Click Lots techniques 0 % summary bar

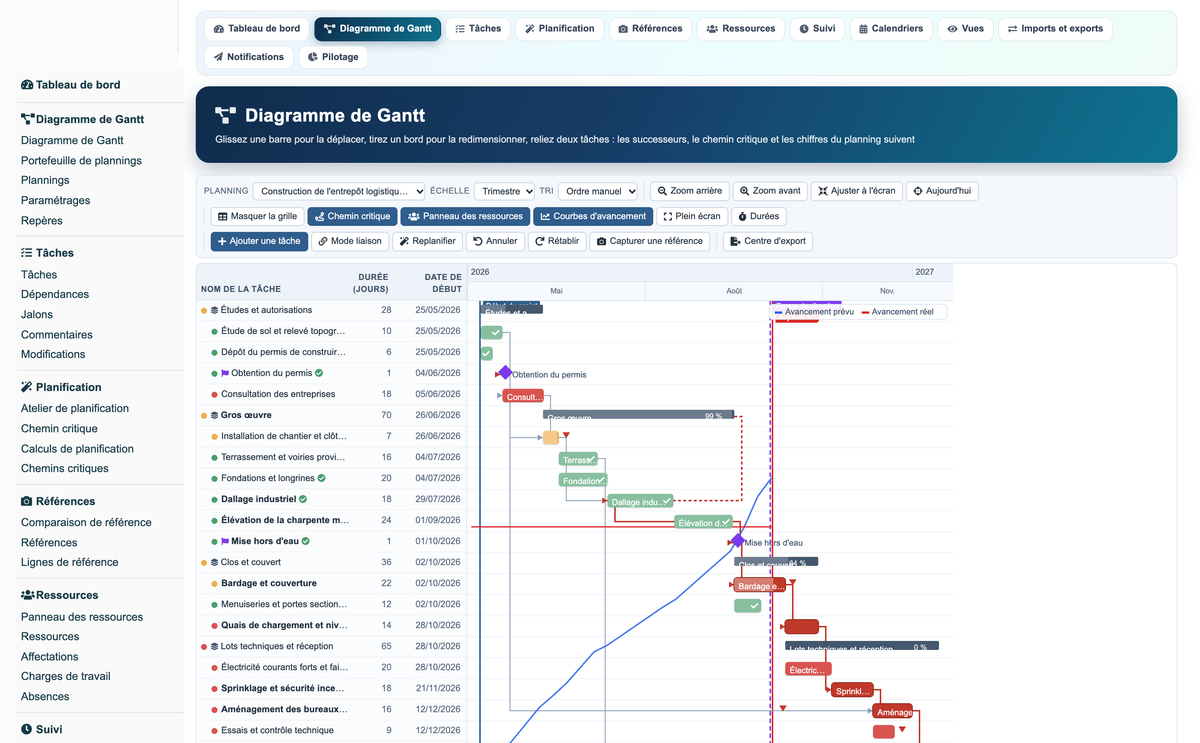[862, 646]
